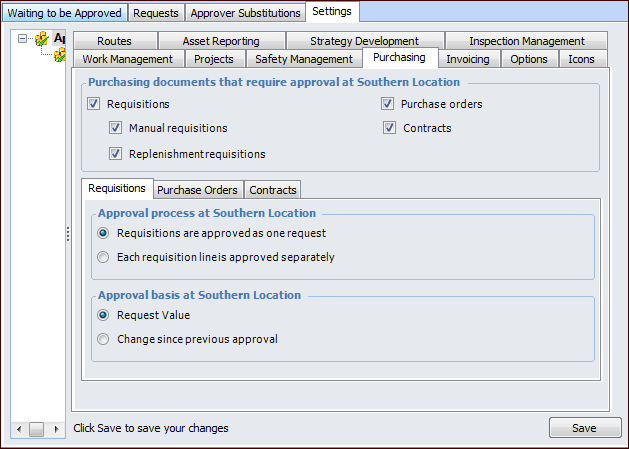The image size is (629, 449).
Task: Select the child node icon in tree
Action: tap(59, 54)
